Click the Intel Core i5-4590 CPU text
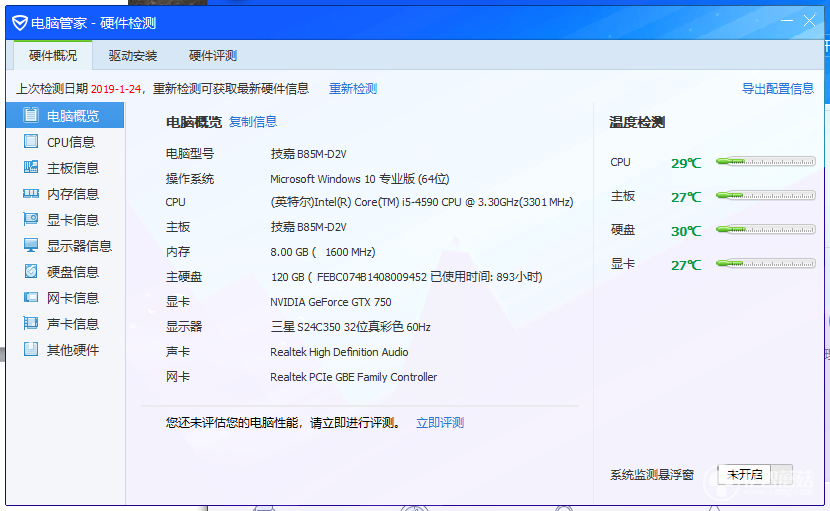 click(422, 202)
